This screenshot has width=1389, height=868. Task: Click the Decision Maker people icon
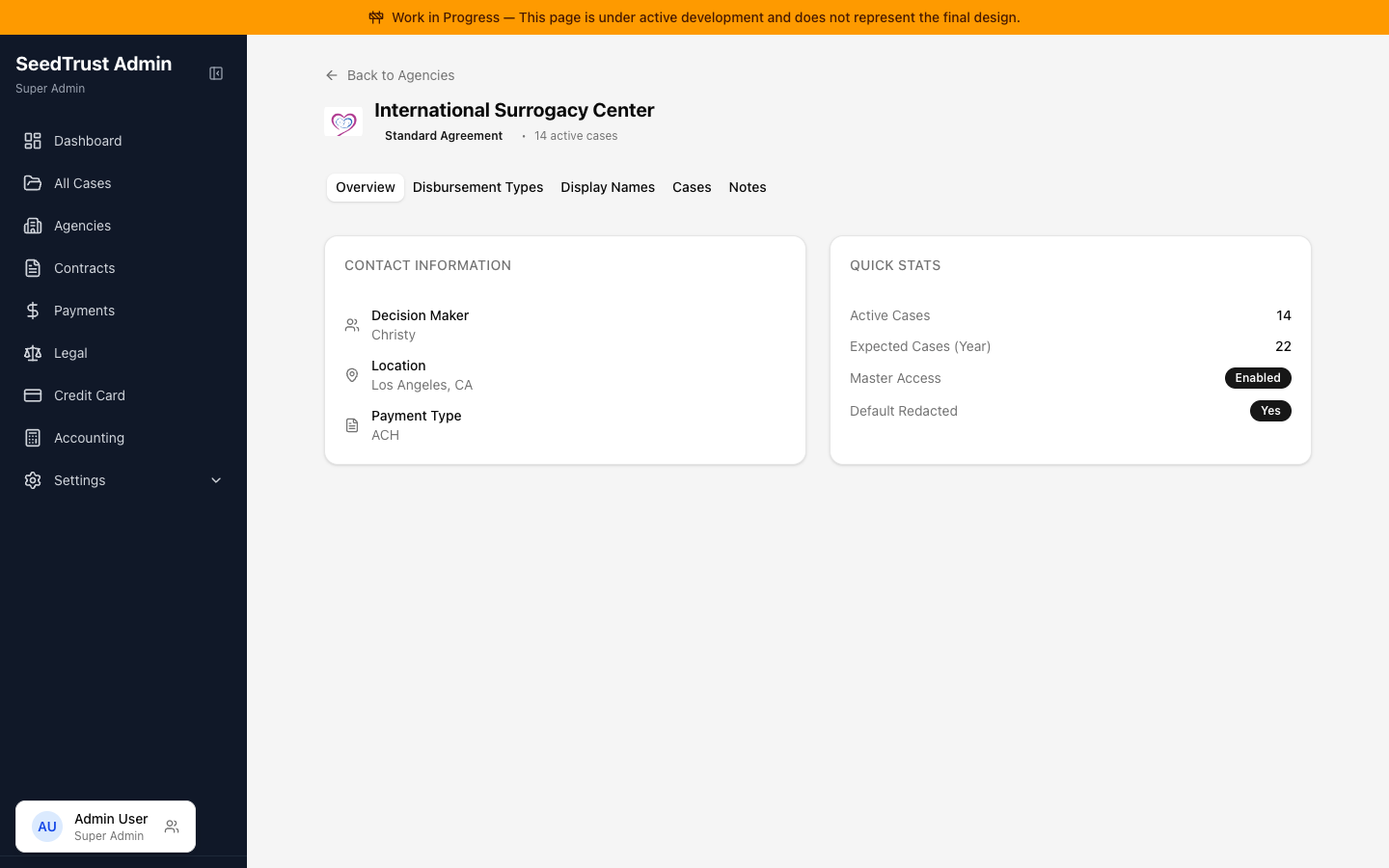click(352, 325)
